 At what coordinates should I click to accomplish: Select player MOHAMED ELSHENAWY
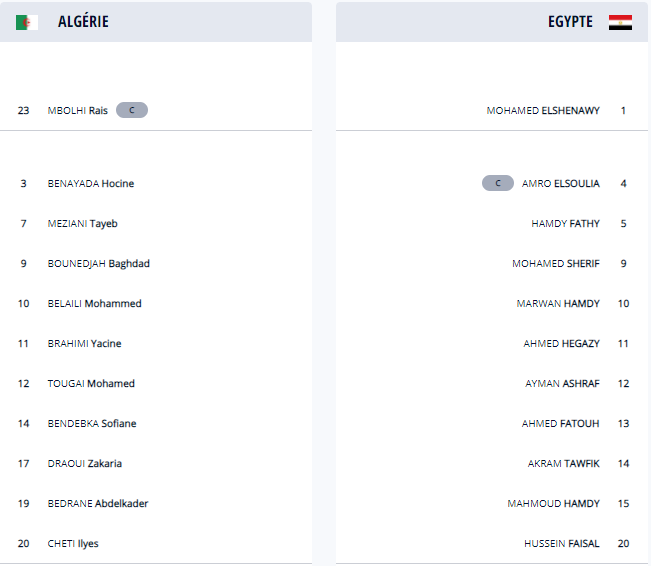(x=543, y=110)
